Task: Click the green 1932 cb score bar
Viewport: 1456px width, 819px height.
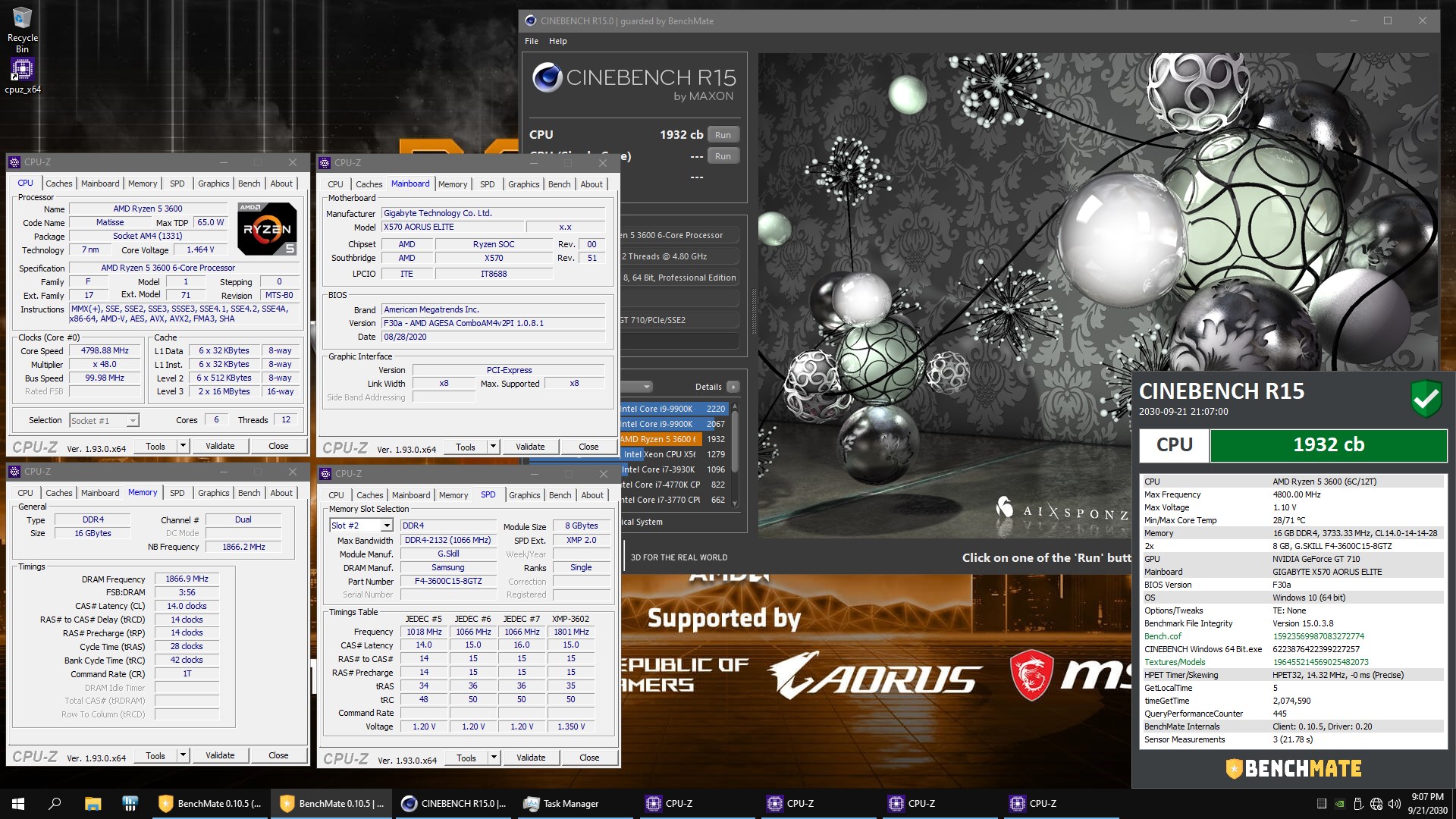Action: 1328,445
